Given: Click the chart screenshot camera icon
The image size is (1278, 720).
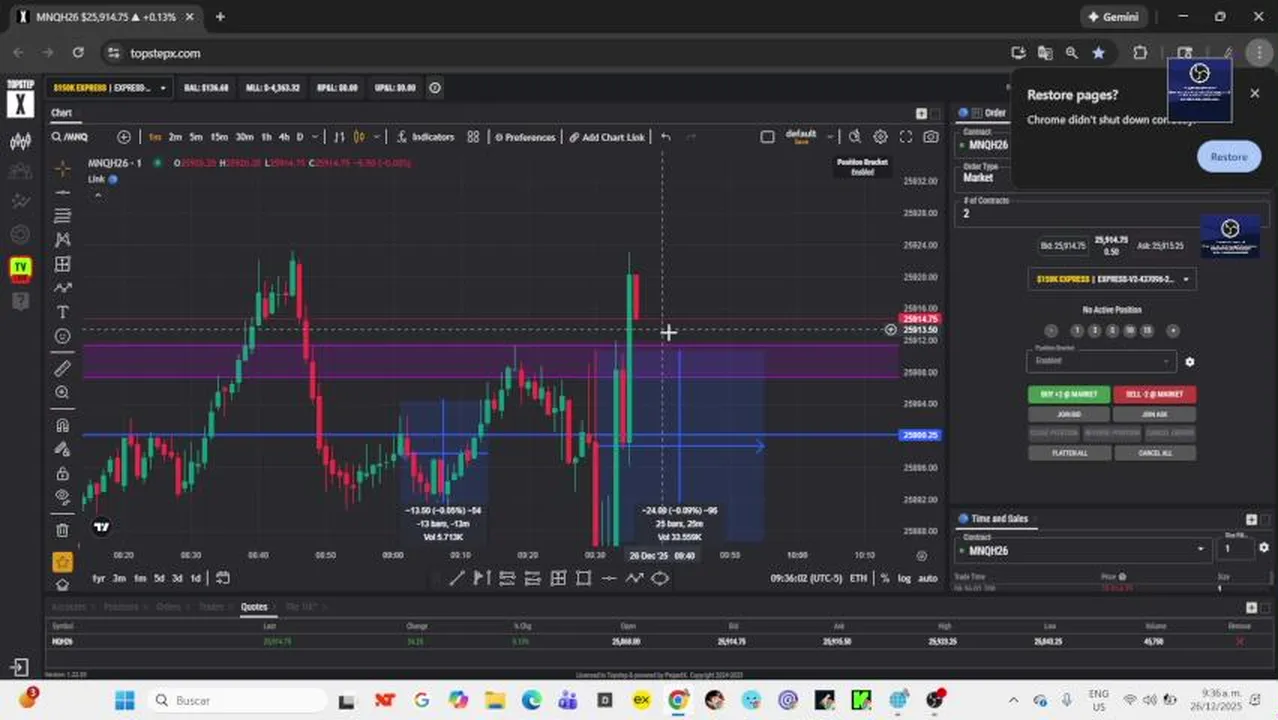Looking at the screenshot, I should [x=931, y=137].
